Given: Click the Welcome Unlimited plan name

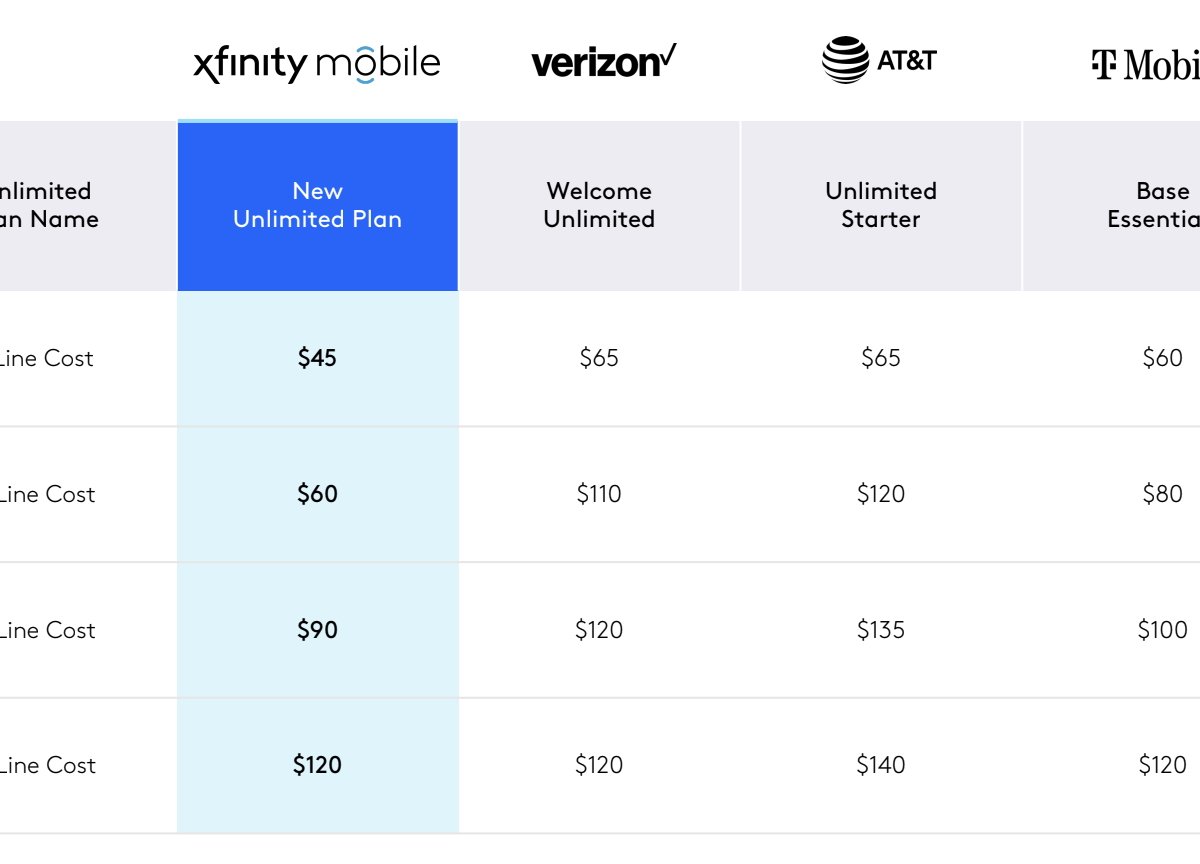Looking at the screenshot, I should pyautogui.click(x=599, y=205).
